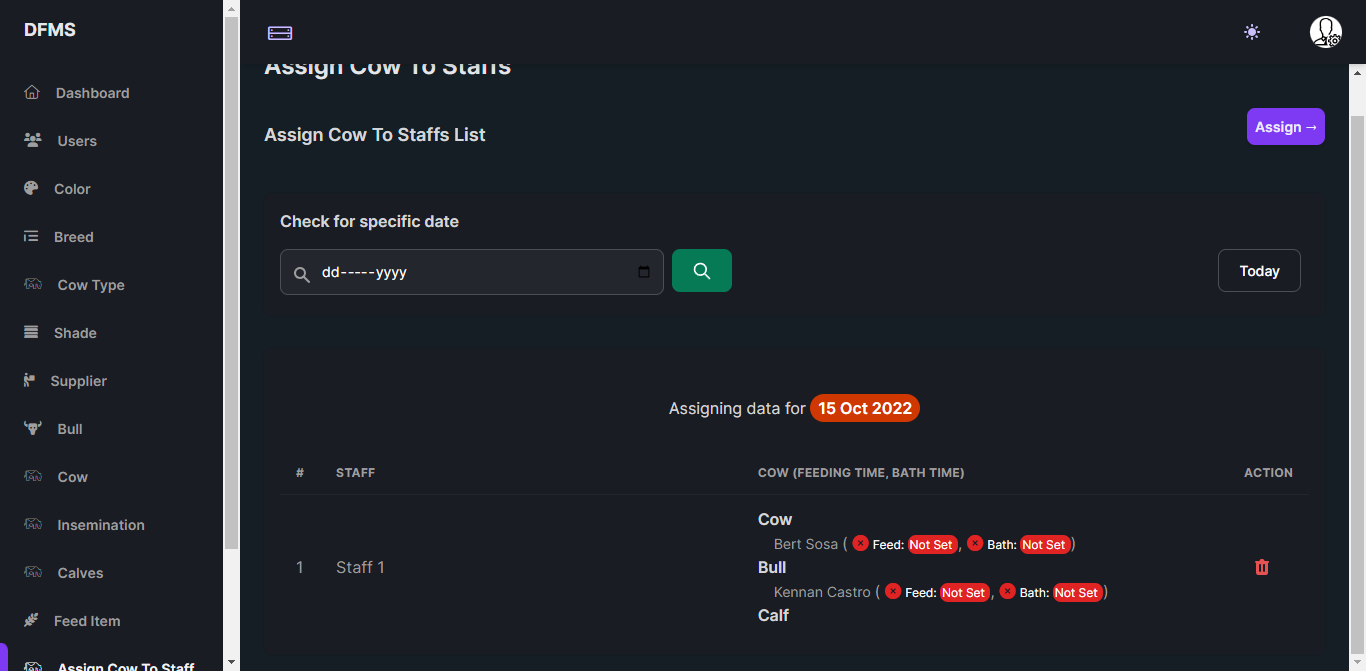Open the date picker calendar icon
Image resolution: width=1366 pixels, height=671 pixels.
click(644, 272)
